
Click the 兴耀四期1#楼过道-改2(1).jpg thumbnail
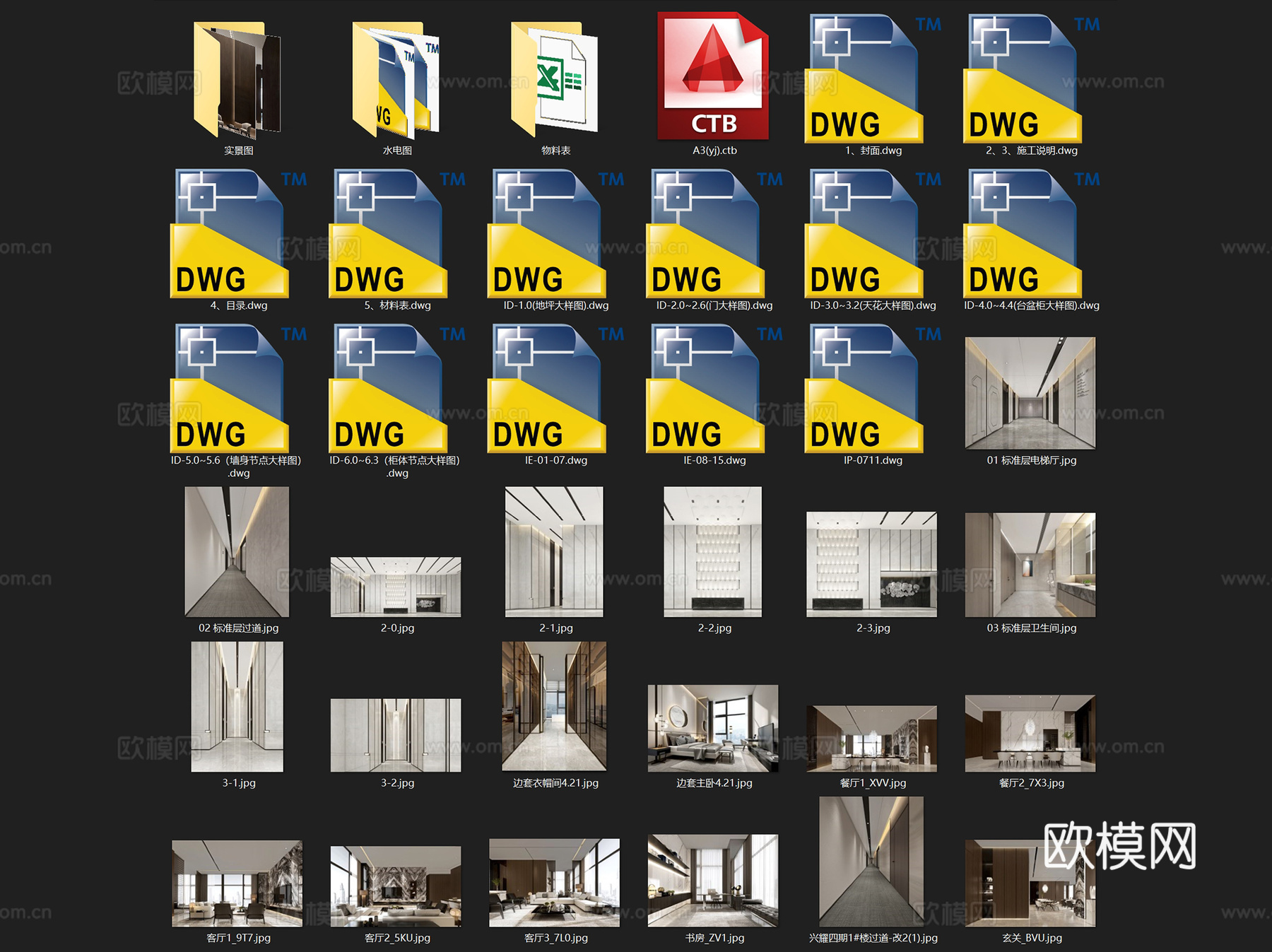tap(871, 862)
